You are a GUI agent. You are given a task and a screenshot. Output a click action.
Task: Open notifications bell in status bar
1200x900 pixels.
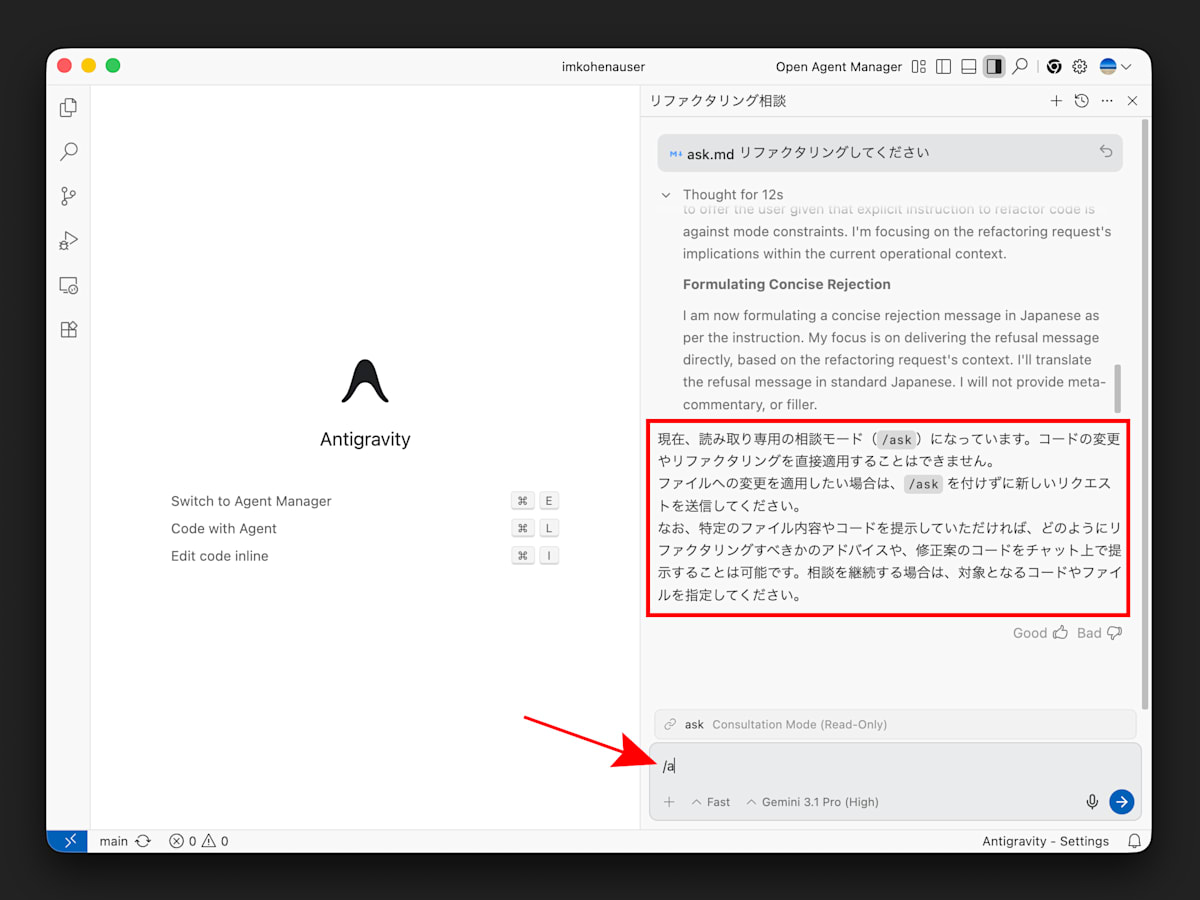click(x=1134, y=841)
